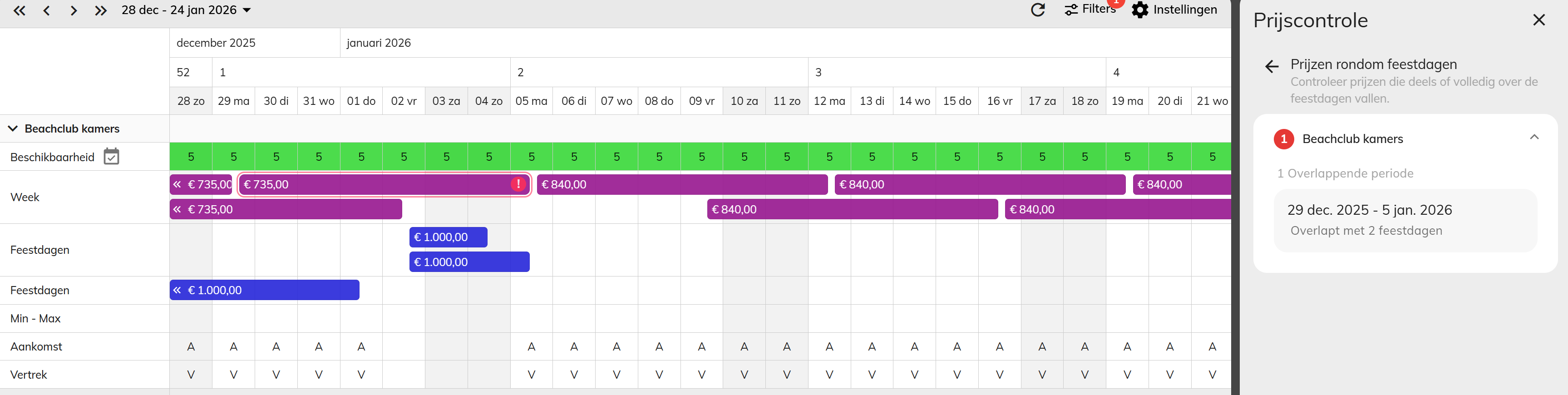Jump back with the double-left arrow
The width and height of the screenshot is (1568, 395).
(x=20, y=10)
